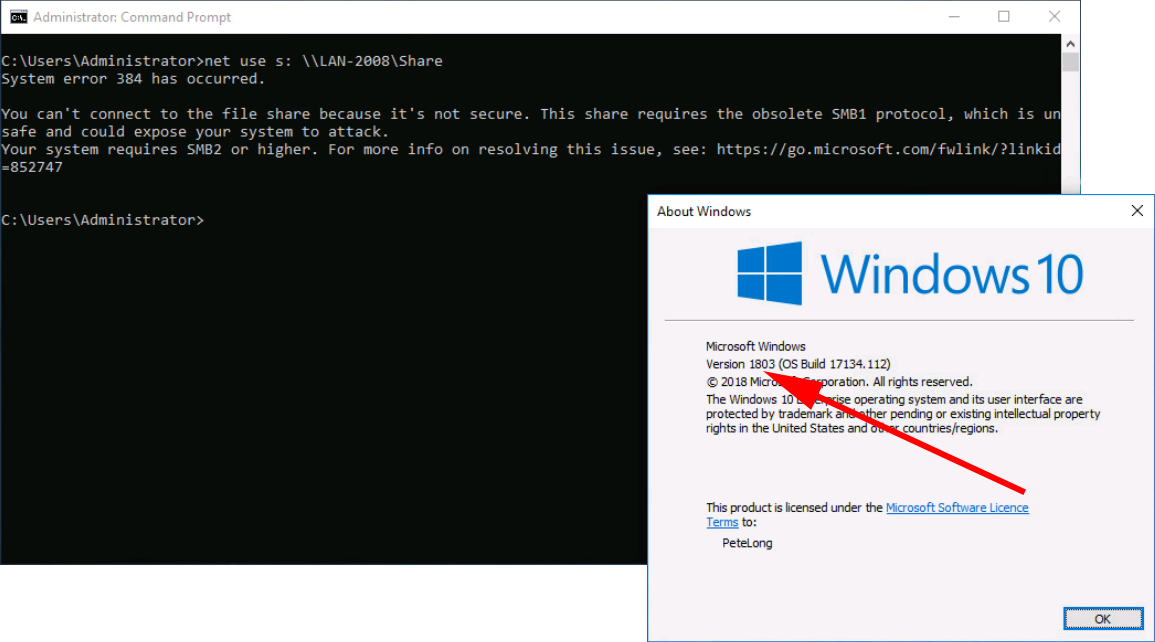Click the Windows 10 wordmark text
The width and height of the screenshot is (1155, 642).
951,273
